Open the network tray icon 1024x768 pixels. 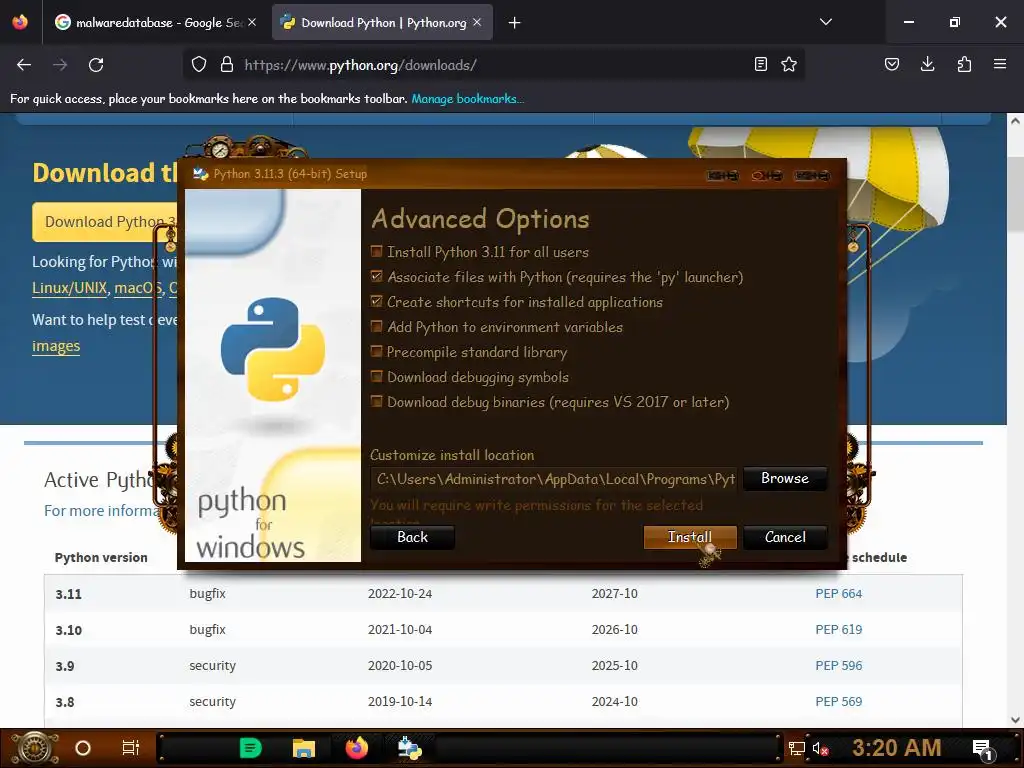(x=797, y=748)
